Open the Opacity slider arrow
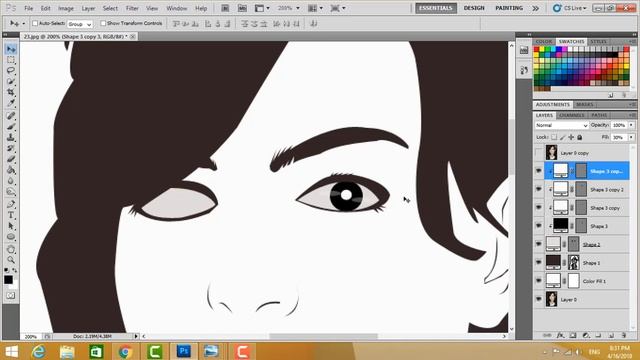The height and width of the screenshot is (360, 640). (631, 125)
